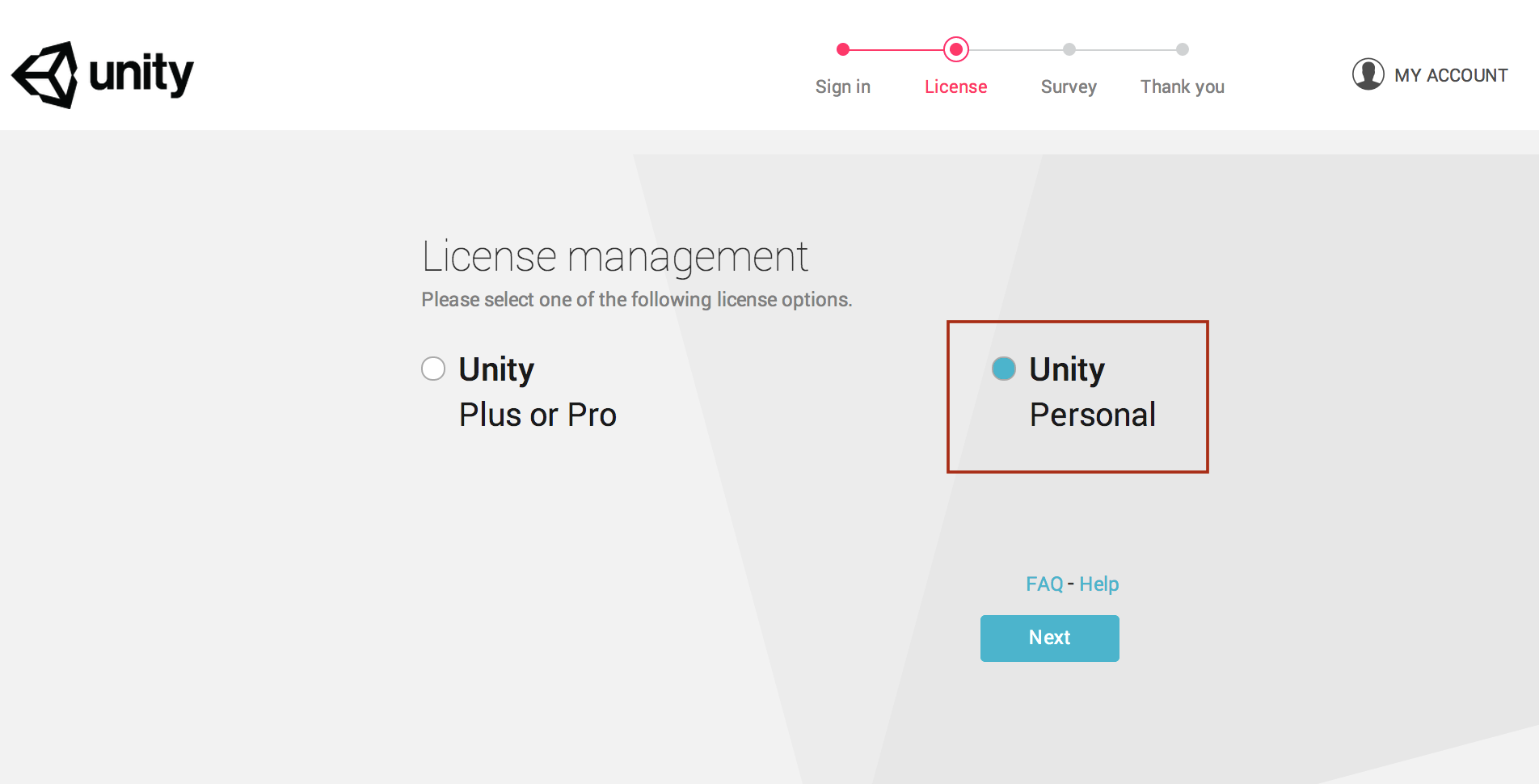
Task: Select the License step label
Action: (955, 86)
